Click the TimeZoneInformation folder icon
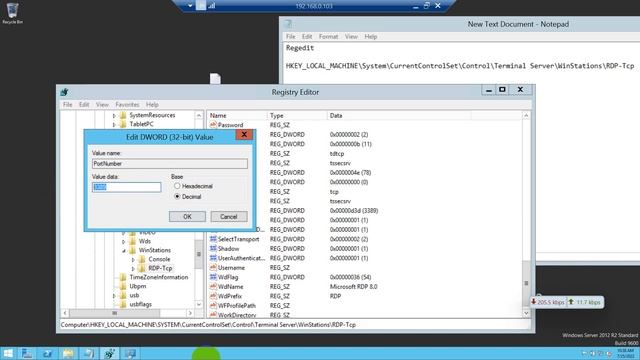The height and width of the screenshot is (360, 640). point(123,277)
